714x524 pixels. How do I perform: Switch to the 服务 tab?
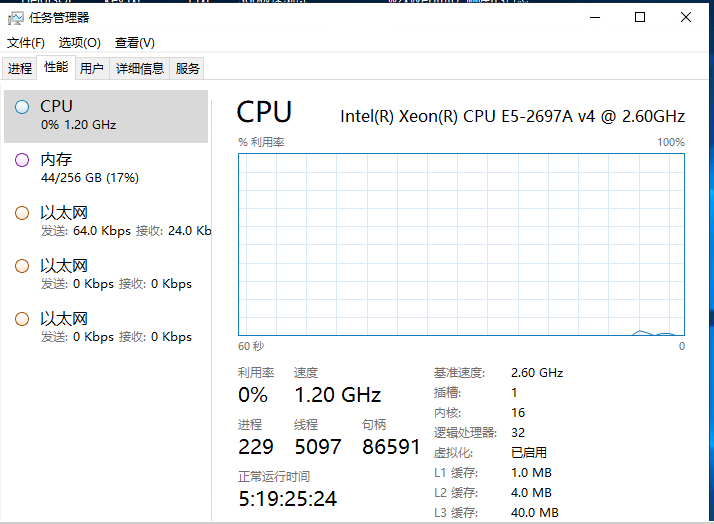point(187,69)
